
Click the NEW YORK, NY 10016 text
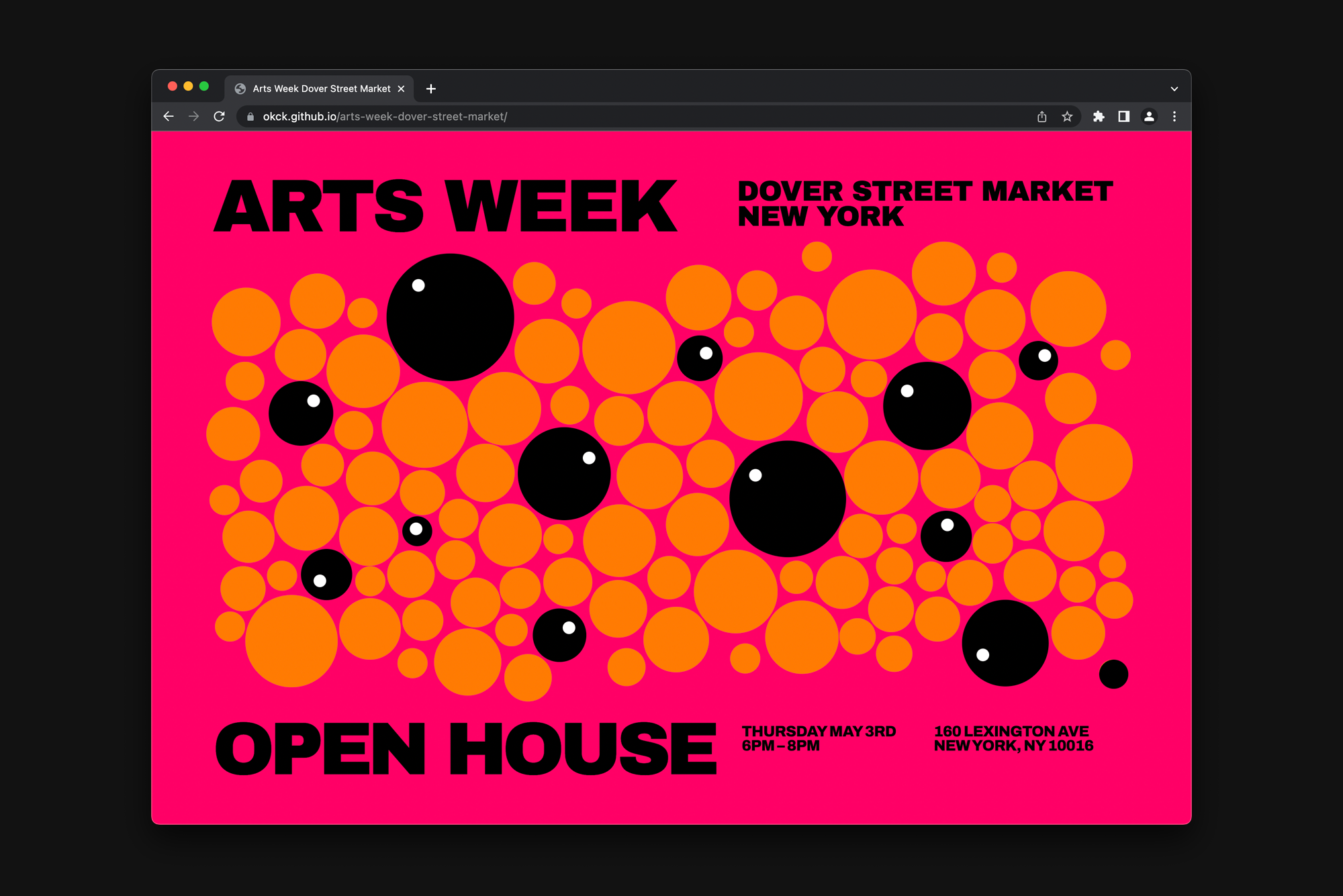pyautogui.click(x=1013, y=746)
